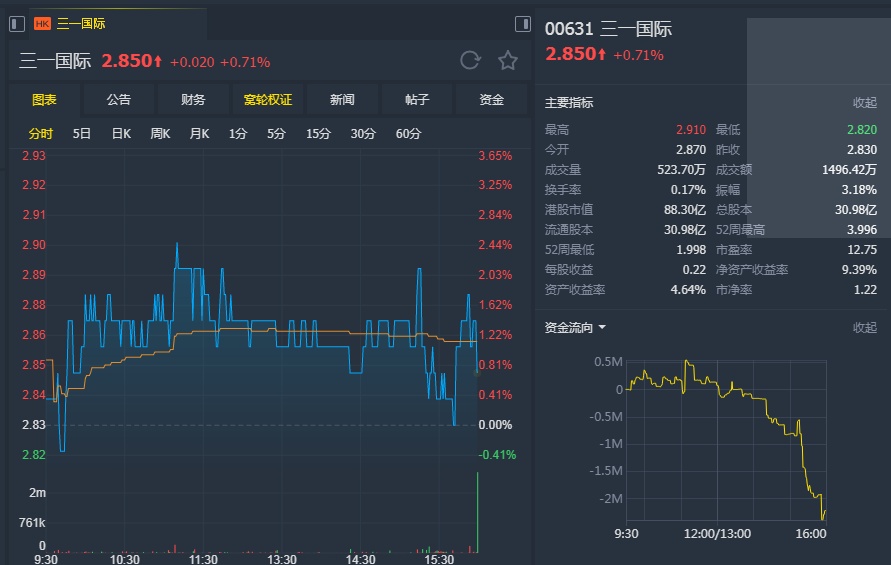Switch to the 公告 tab

click(x=118, y=100)
